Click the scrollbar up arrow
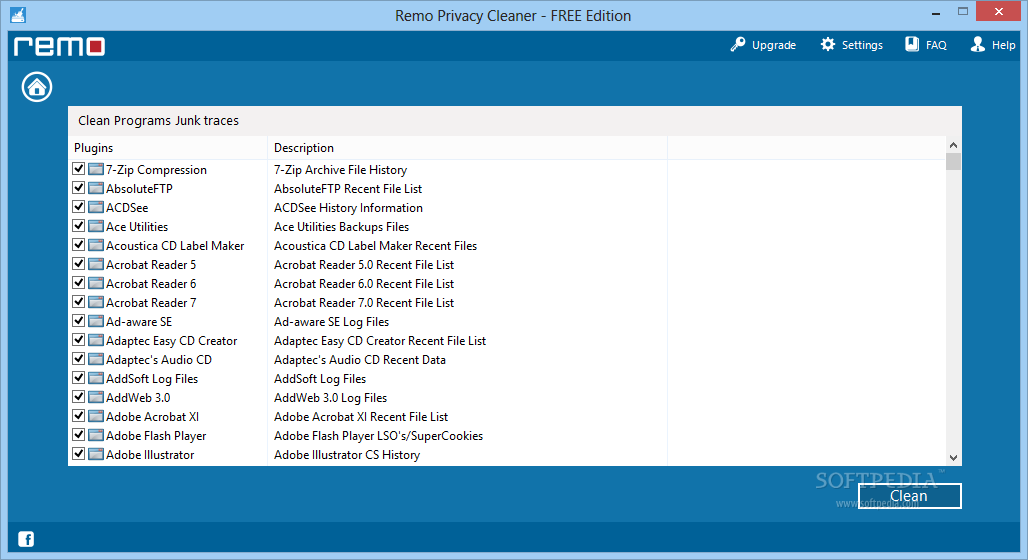The image size is (1028, 560). (953, 145)
